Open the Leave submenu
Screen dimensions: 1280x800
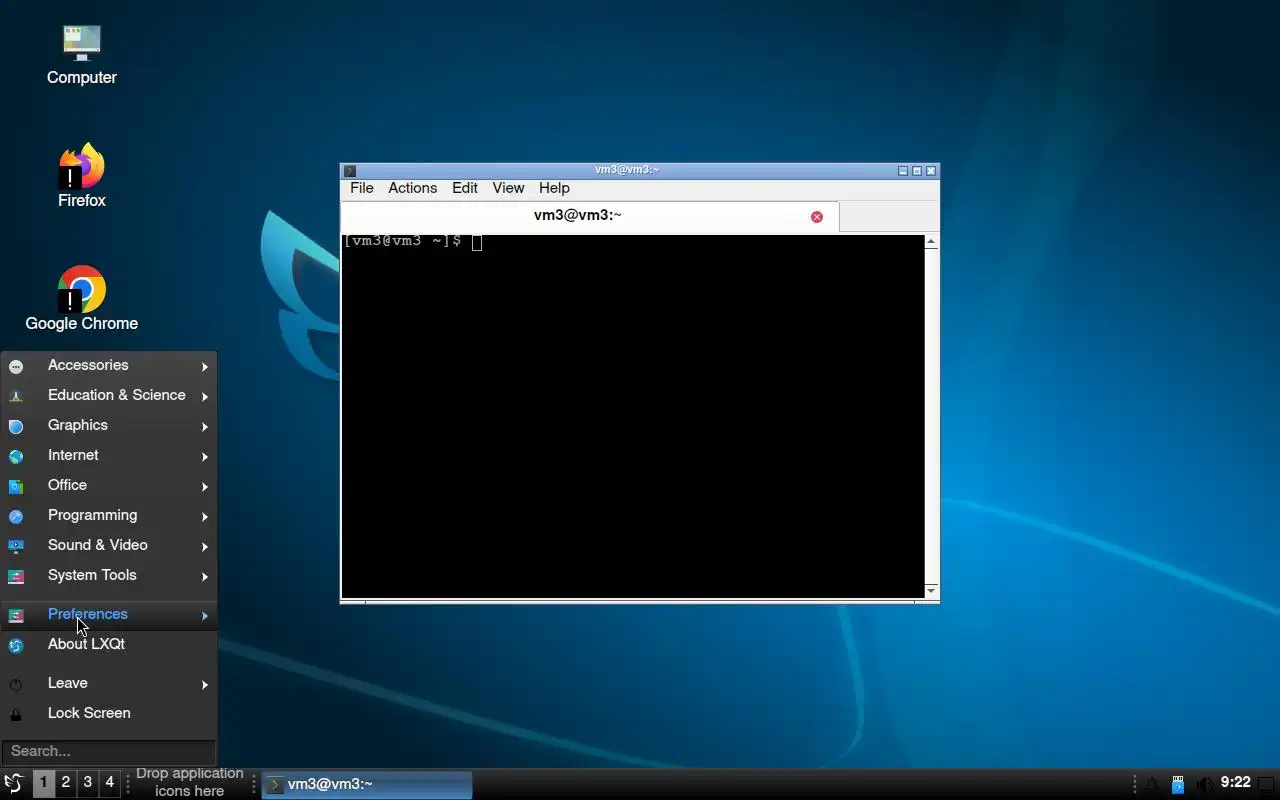(109, 684)
